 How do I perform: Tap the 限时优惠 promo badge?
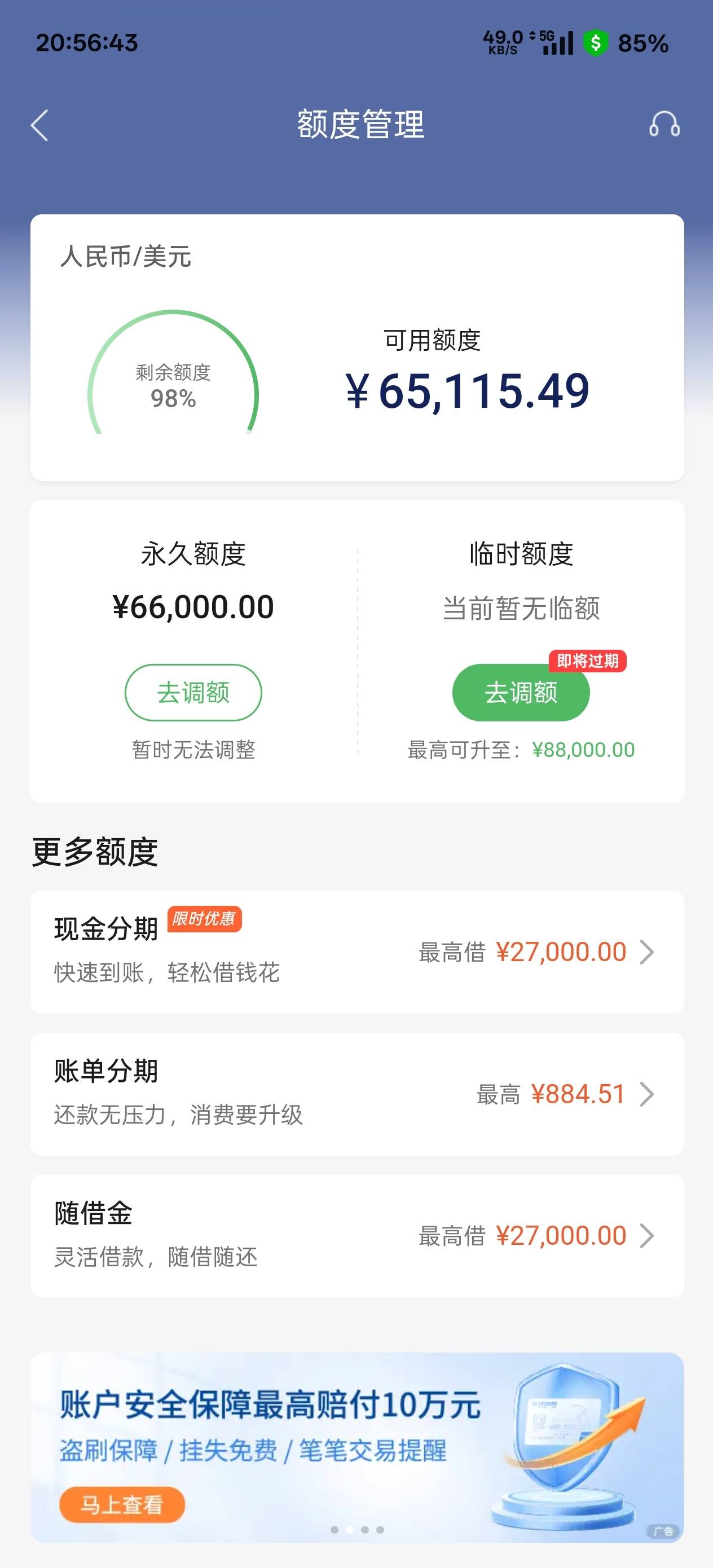204,919
